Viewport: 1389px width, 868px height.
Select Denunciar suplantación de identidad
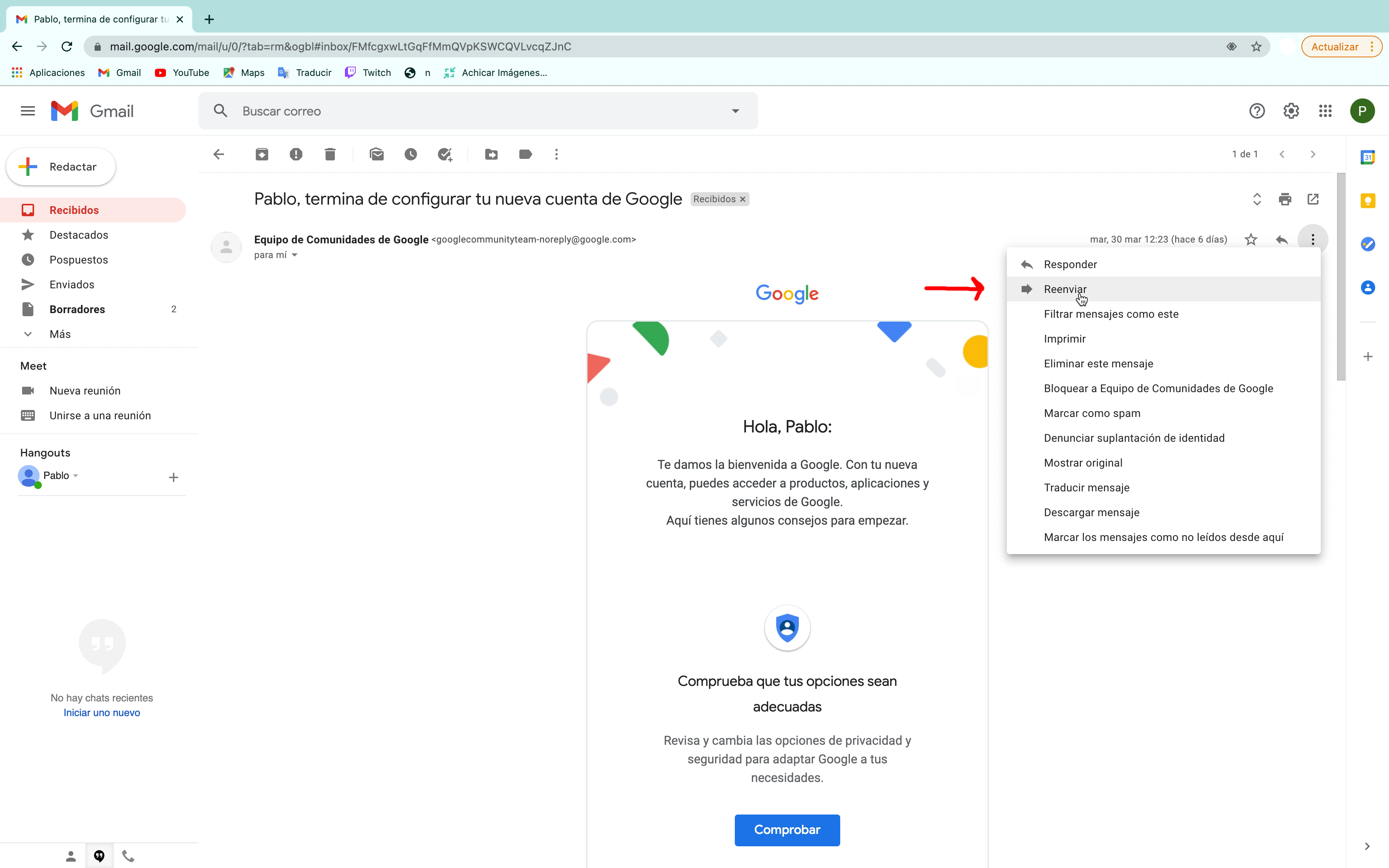coord(1163,438)
